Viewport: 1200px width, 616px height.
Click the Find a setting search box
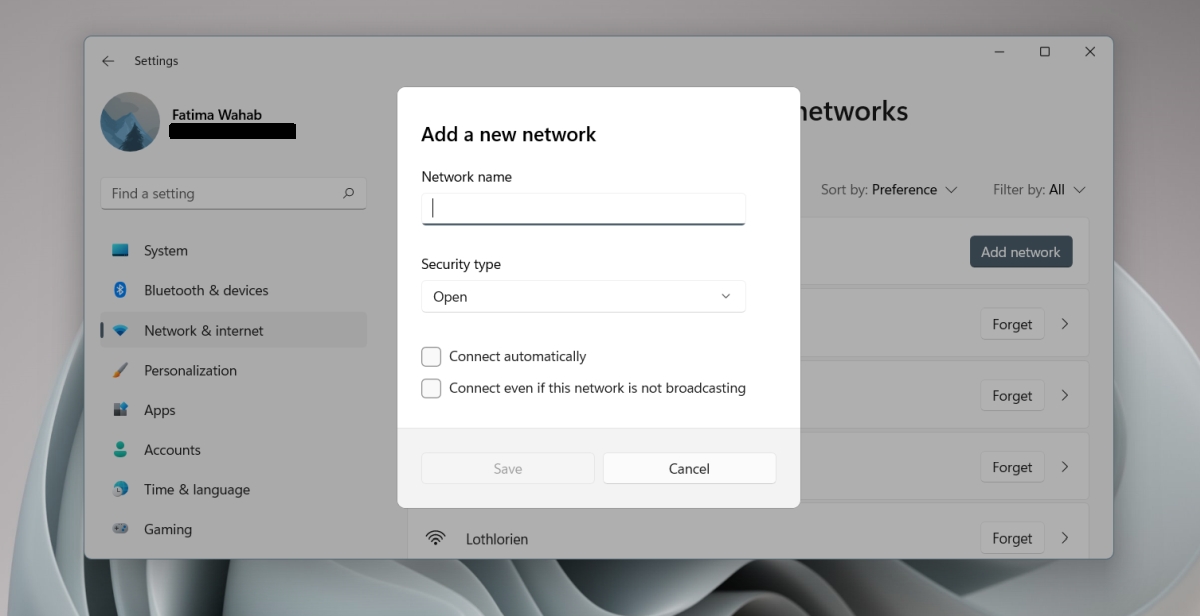point(233,193)
